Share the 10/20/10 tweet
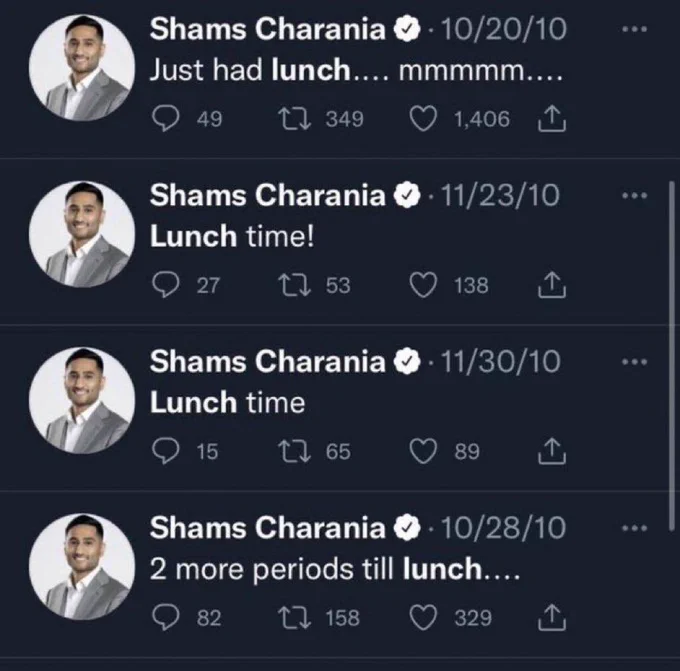 point(552,118)
